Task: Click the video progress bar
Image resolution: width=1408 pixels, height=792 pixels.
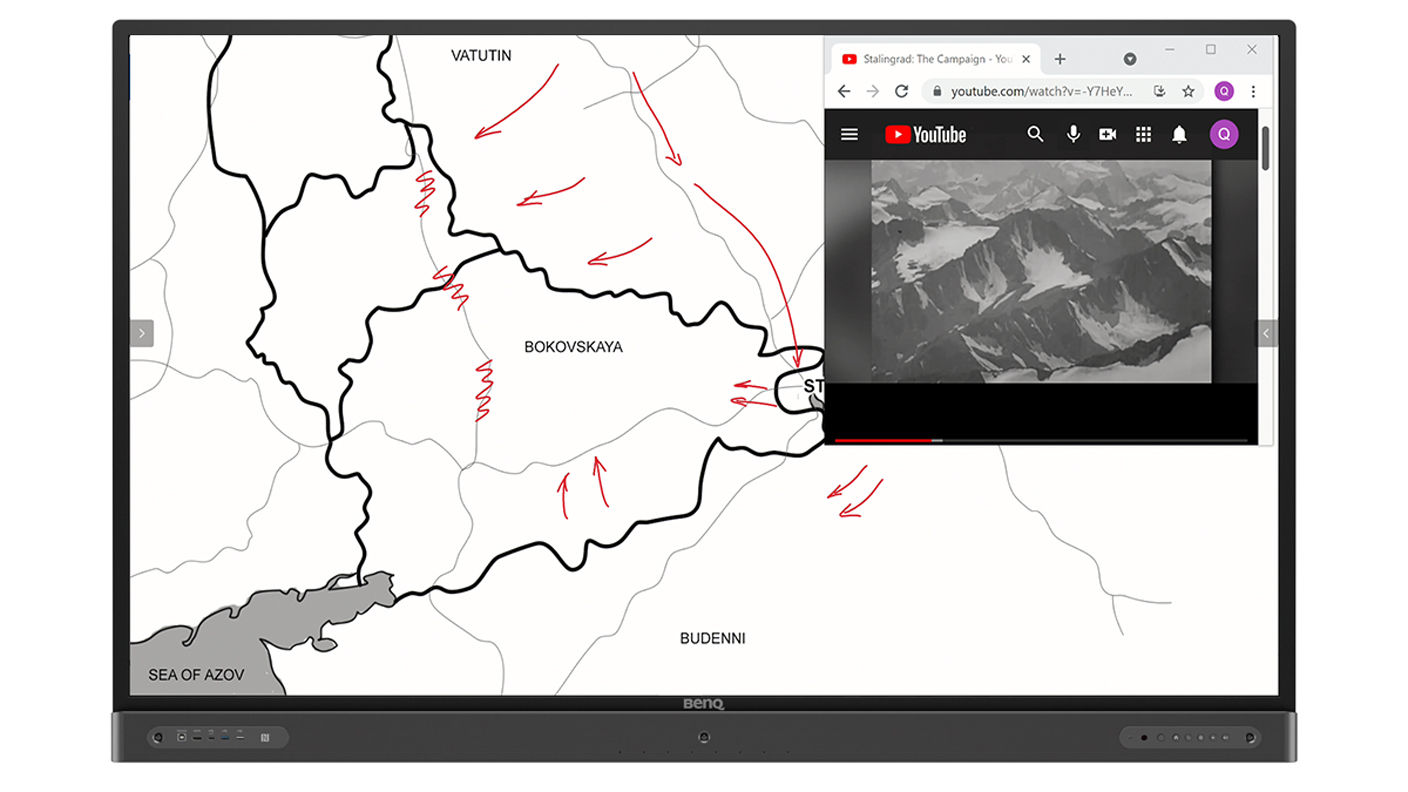Action: [1040, 440]
